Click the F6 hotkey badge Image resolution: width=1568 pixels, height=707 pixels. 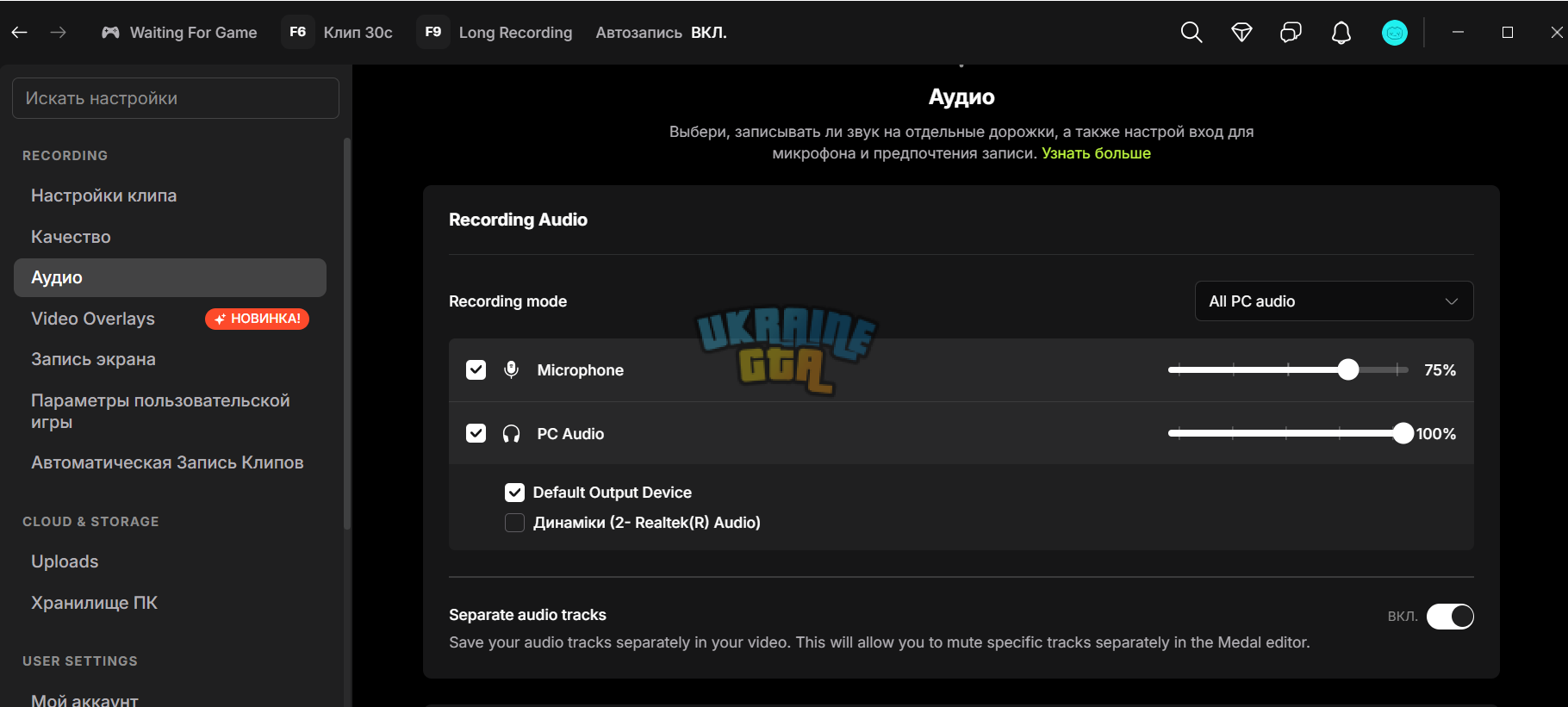tap(298, 32)
